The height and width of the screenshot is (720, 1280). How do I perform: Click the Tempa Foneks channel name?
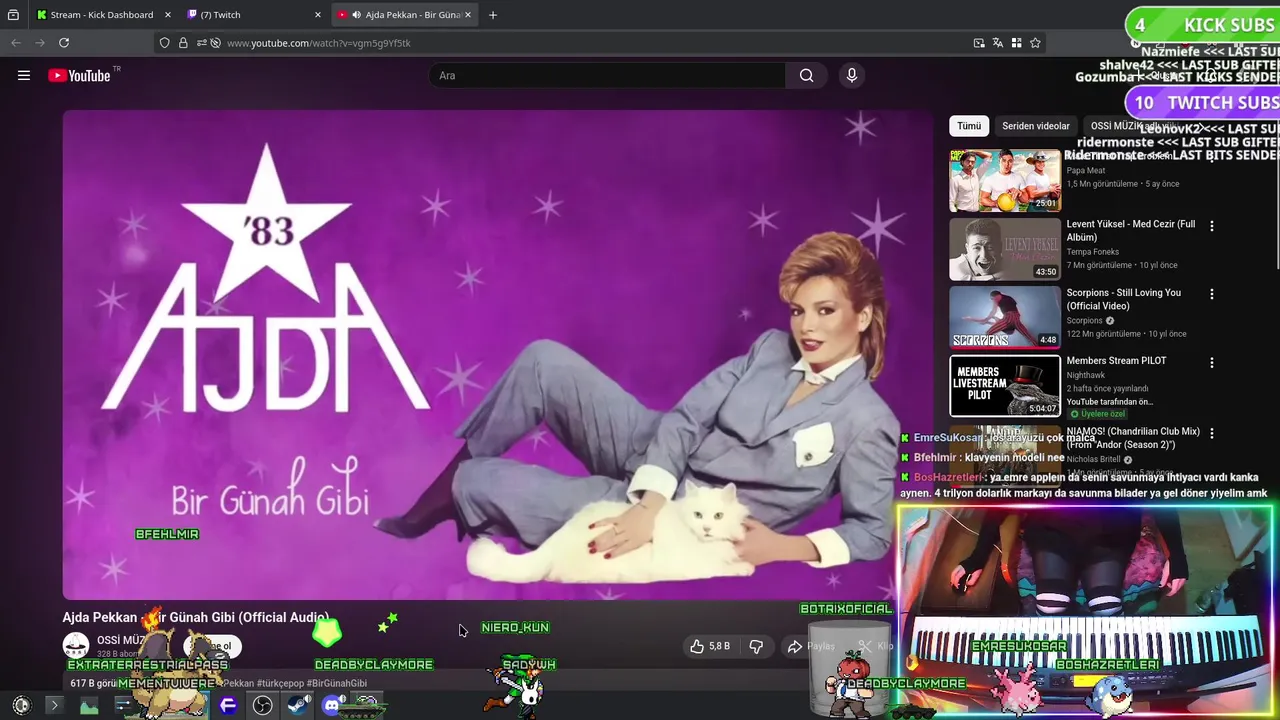[x=1093, y=252]
